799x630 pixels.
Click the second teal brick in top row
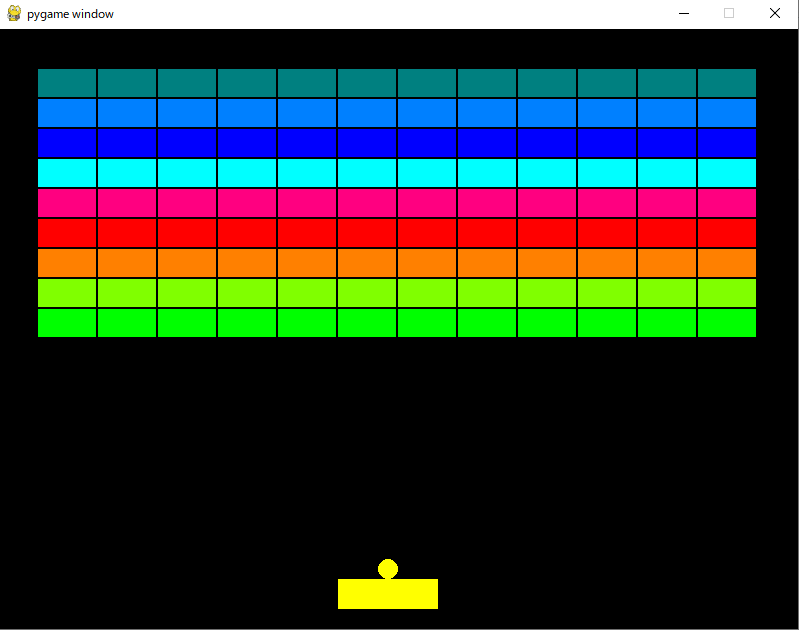(127, 83)
